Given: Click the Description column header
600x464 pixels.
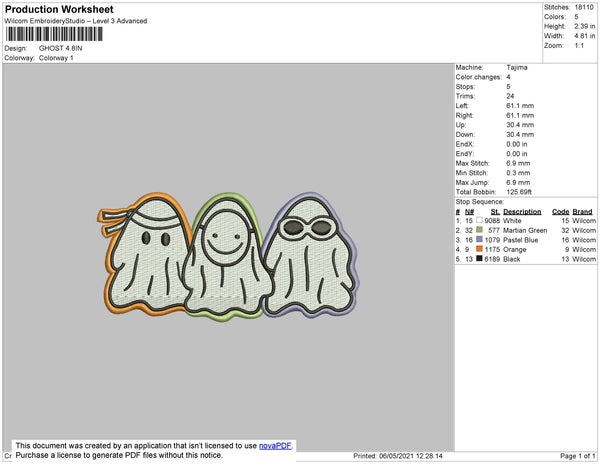Looking at the screenshot, I should tap(522, 212).
